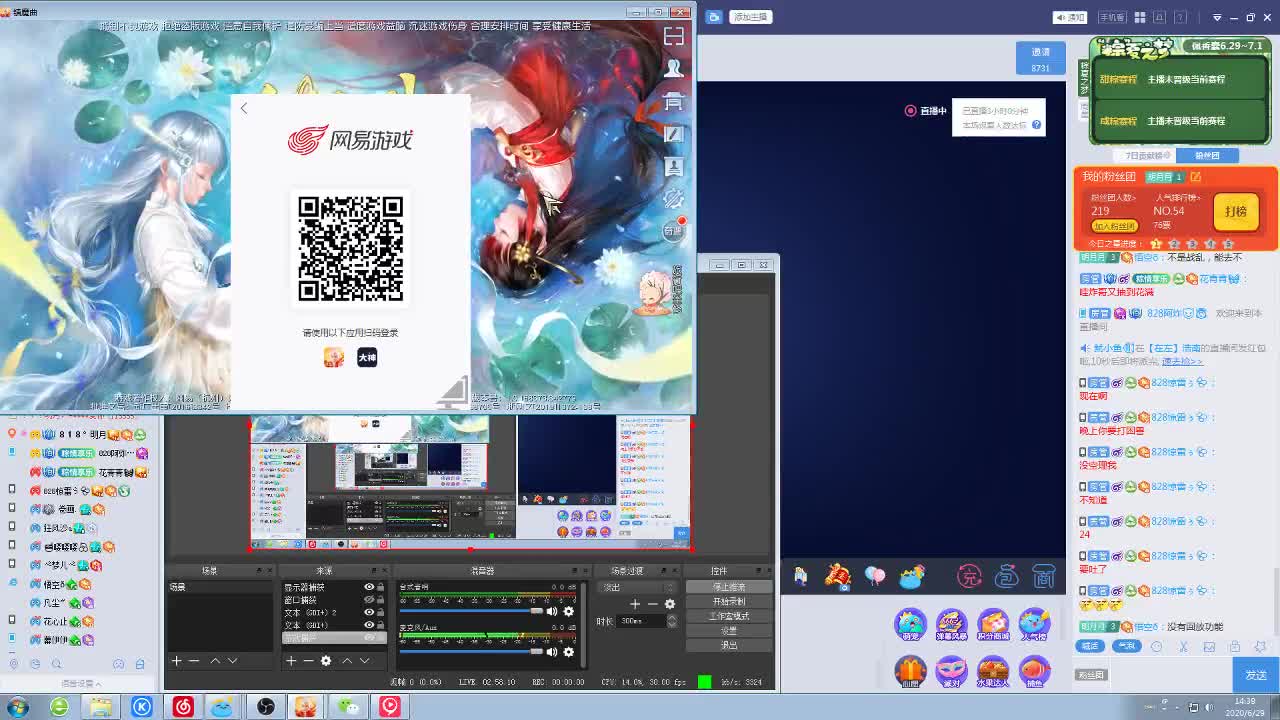Add a scene with the plus button in 场景 dock
1280x720 pixels.
click(x=176, y=661)
